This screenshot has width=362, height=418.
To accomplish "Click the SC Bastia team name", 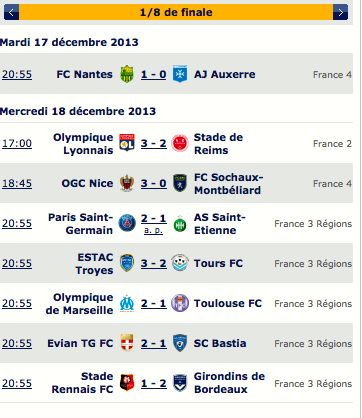I will coord(220,343).
